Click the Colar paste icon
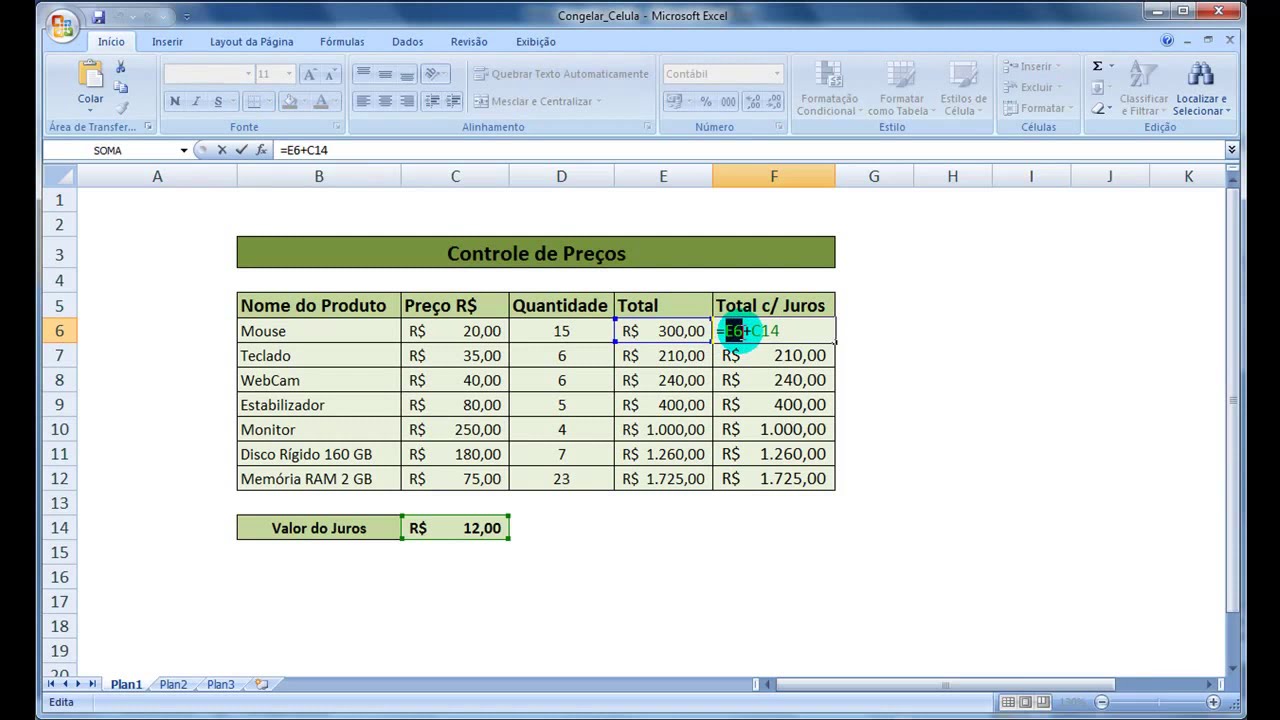 90,74
